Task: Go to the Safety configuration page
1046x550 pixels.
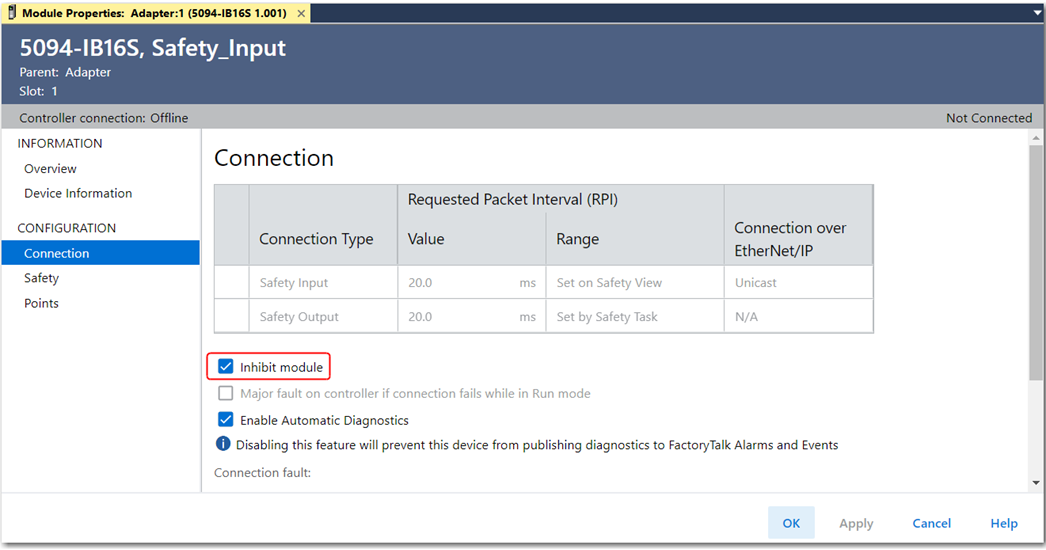Action: click(42, 278)
